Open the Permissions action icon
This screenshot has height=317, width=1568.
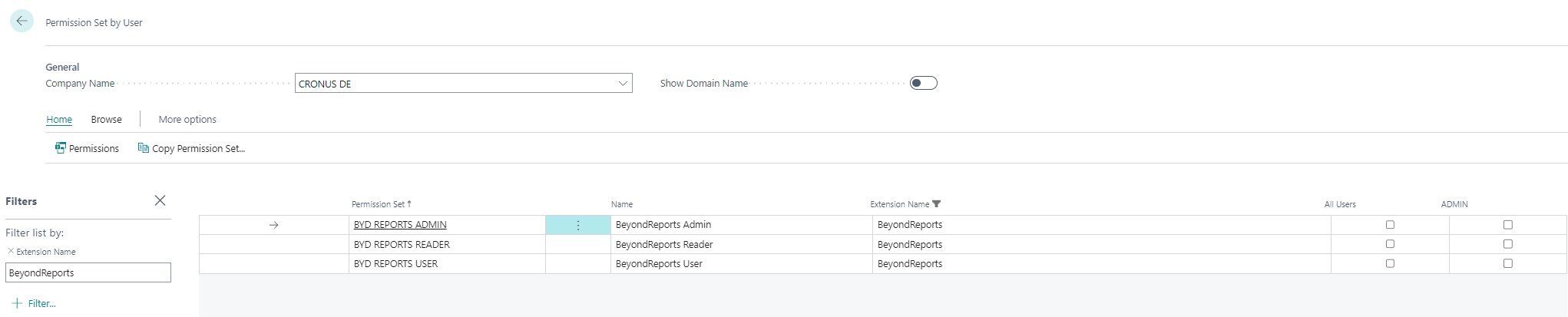[x=61, y=148]
